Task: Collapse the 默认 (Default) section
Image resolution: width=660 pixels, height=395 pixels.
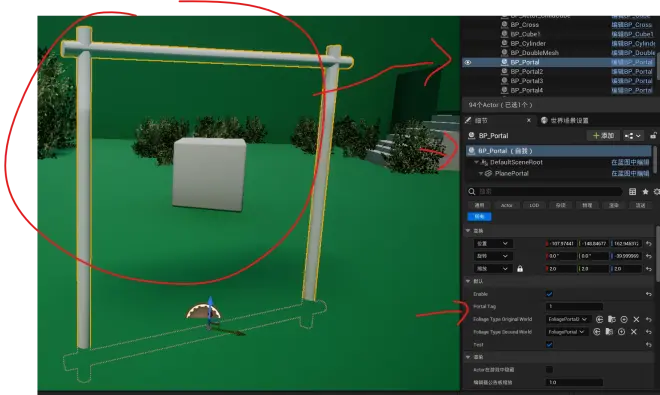Action: click(468, 281)
